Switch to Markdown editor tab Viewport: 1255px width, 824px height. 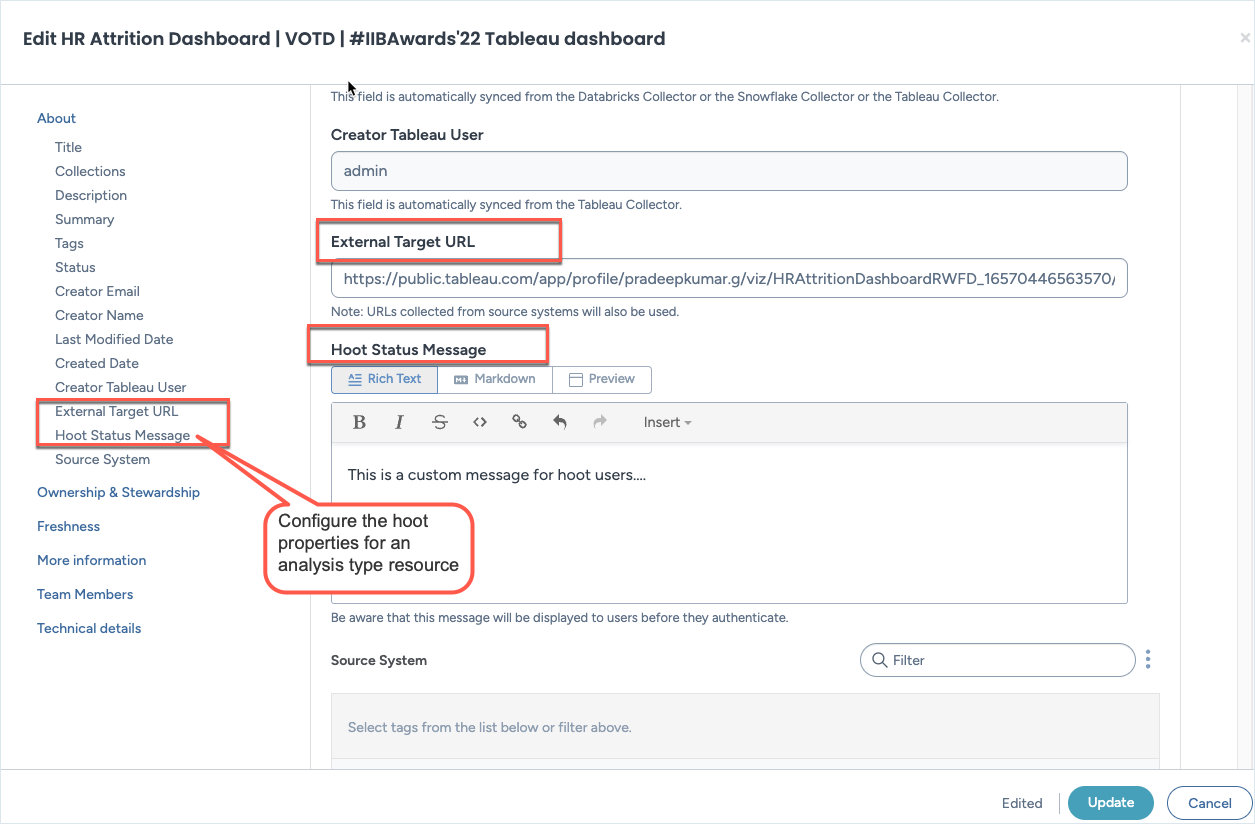tap(494, 379)
